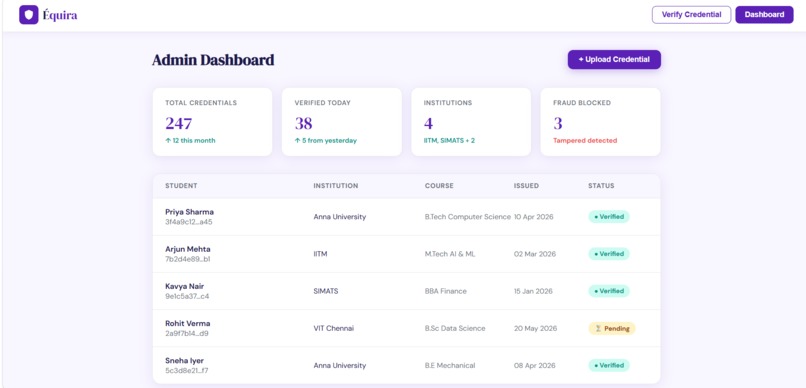Click the VIT Chennai institution cell
Viewport: 806px width, 388px height.
coord(334,328)
